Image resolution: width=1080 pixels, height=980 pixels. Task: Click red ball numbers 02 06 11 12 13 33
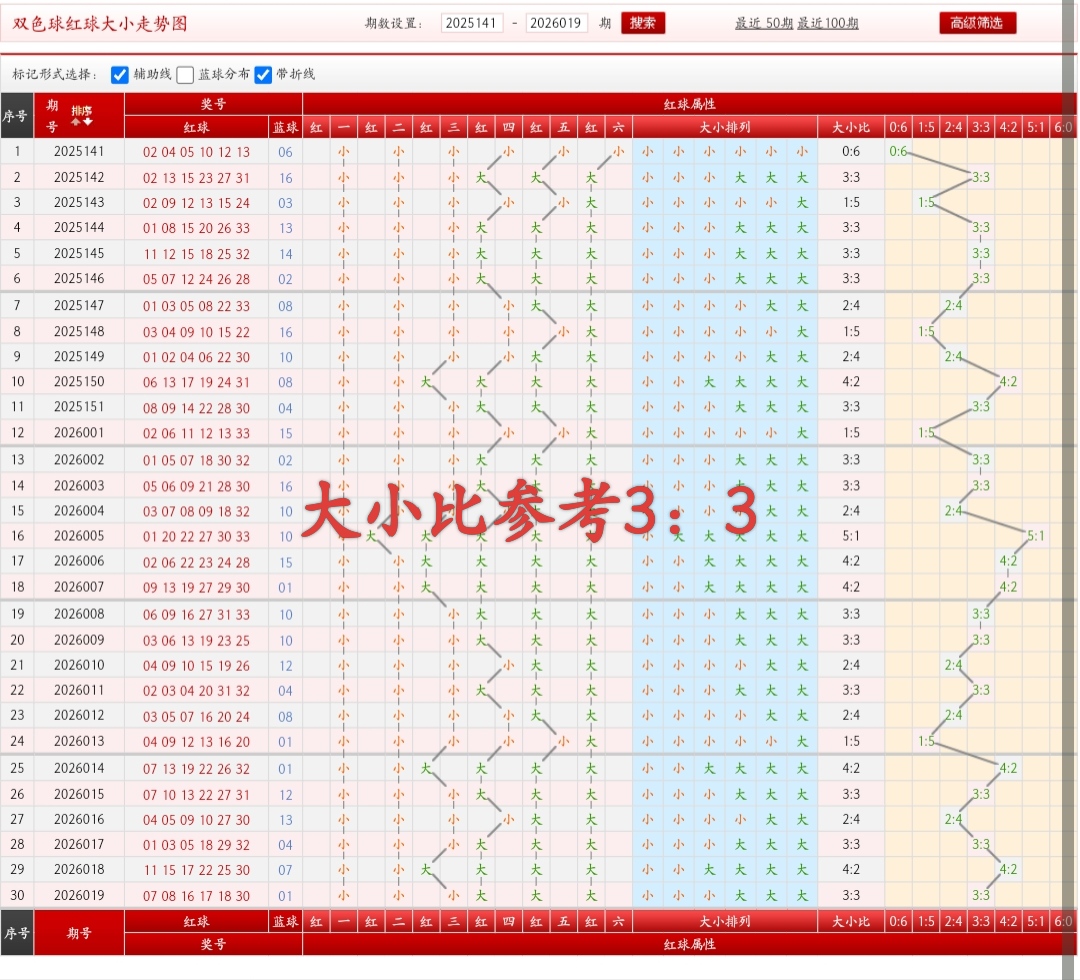[196, 433]
